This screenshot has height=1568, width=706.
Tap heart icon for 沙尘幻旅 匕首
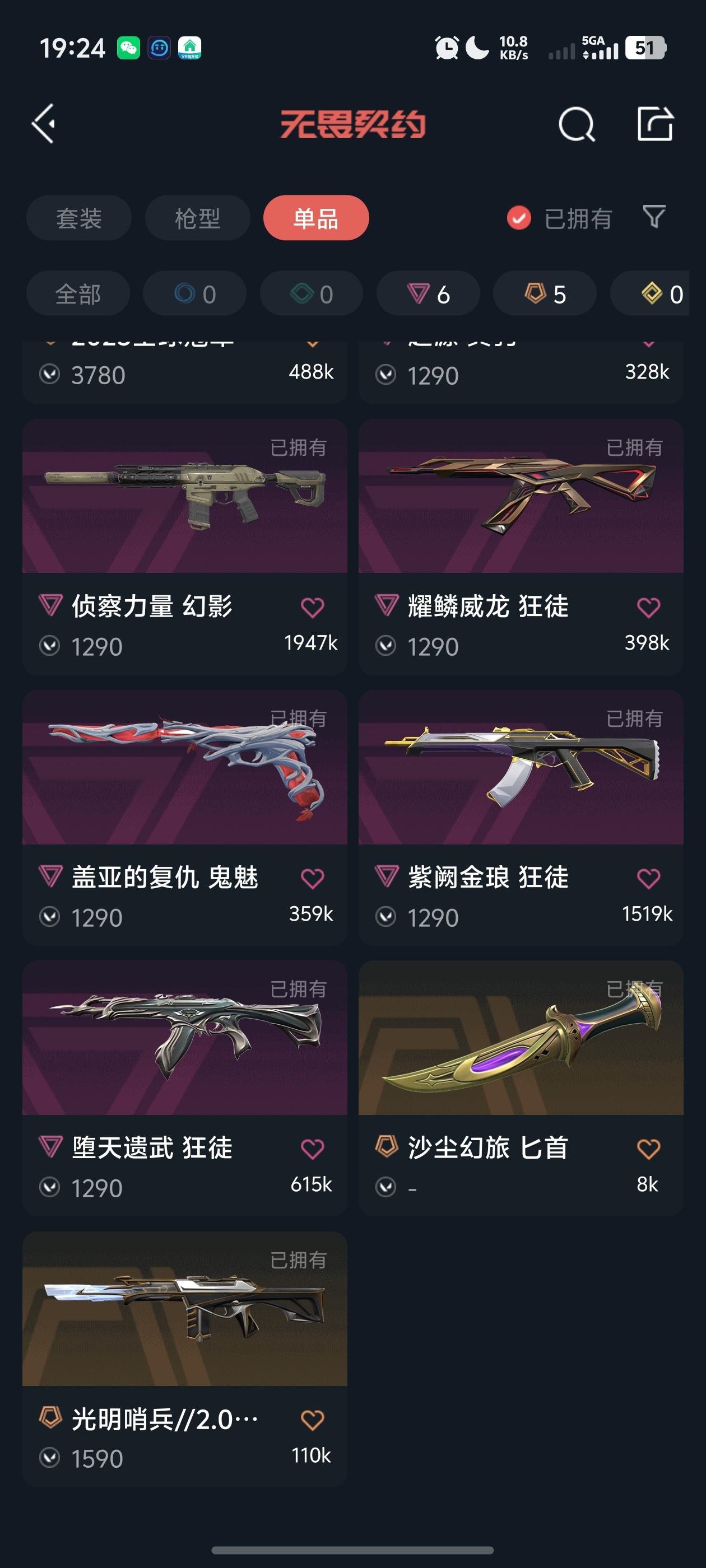[648, 1149]
